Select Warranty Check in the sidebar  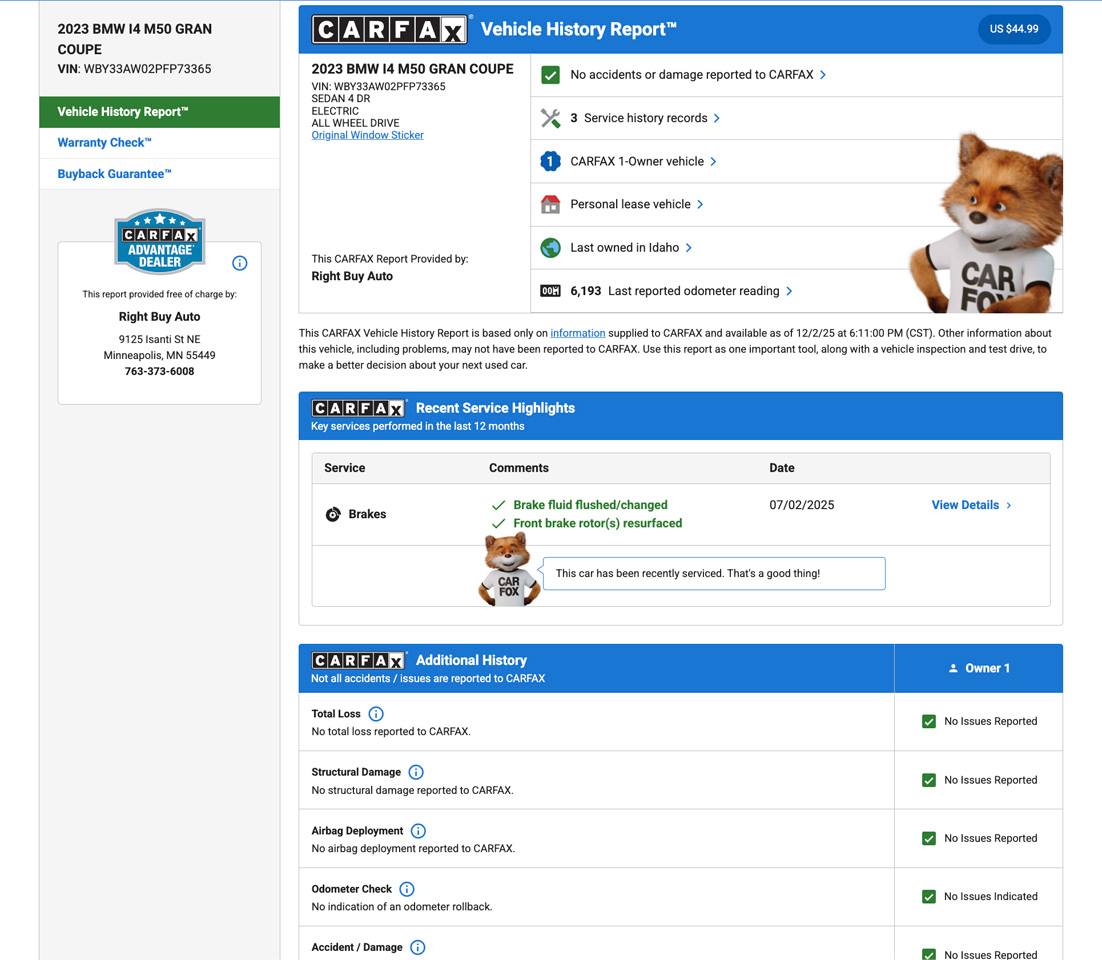105,143
